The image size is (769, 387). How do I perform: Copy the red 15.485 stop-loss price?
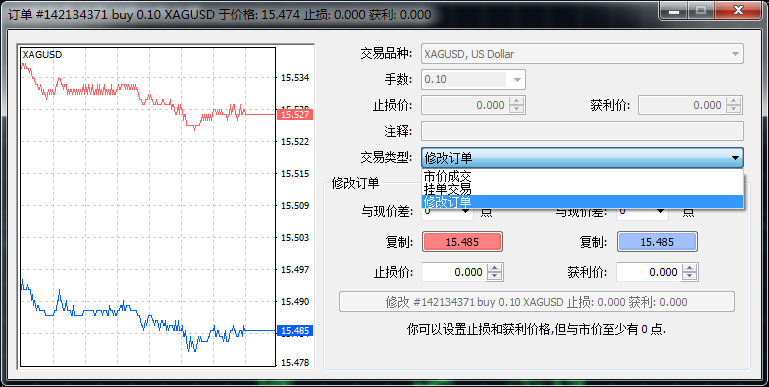click(x=462, y=242)
